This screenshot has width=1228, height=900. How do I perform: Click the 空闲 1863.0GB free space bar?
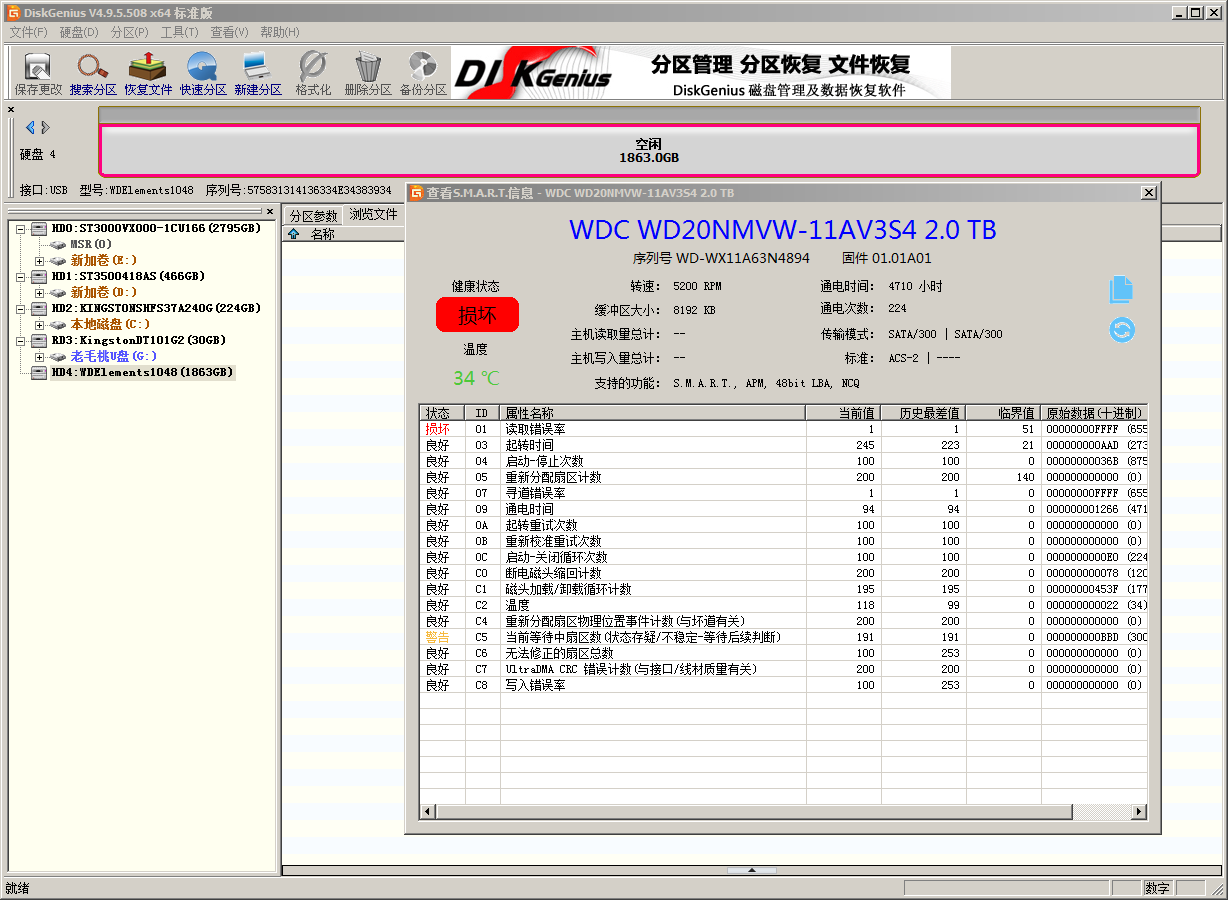[648, 149]
